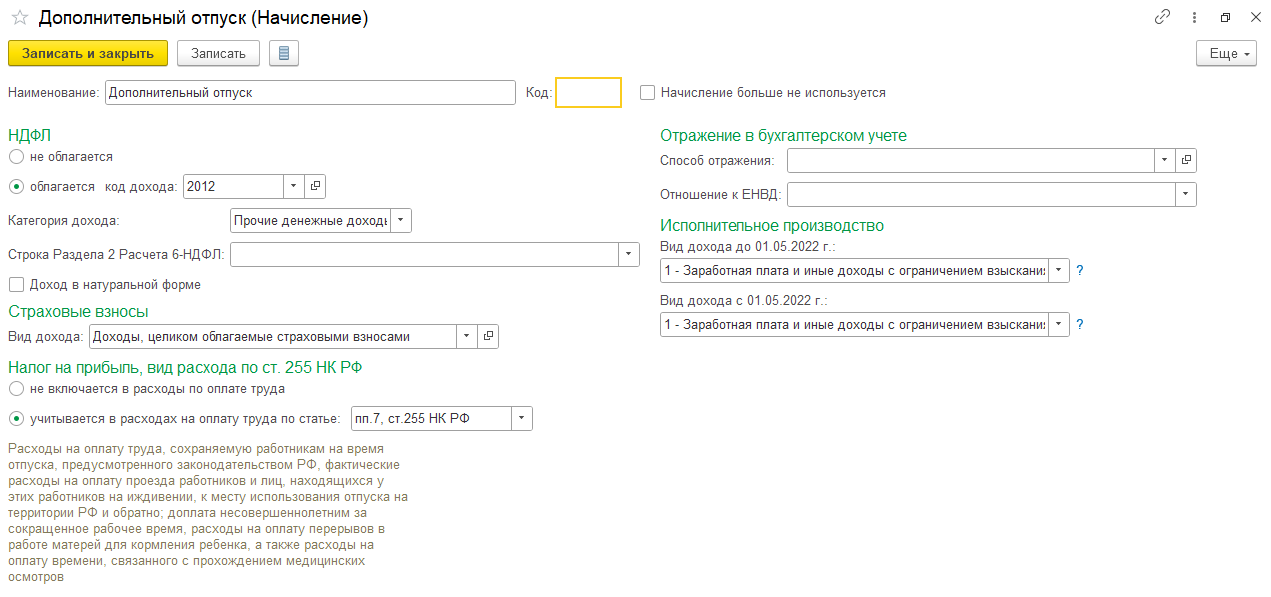Click the list icon next to Записать
The height and width of the screenshot is (597, 1271).
click(284, 53)
